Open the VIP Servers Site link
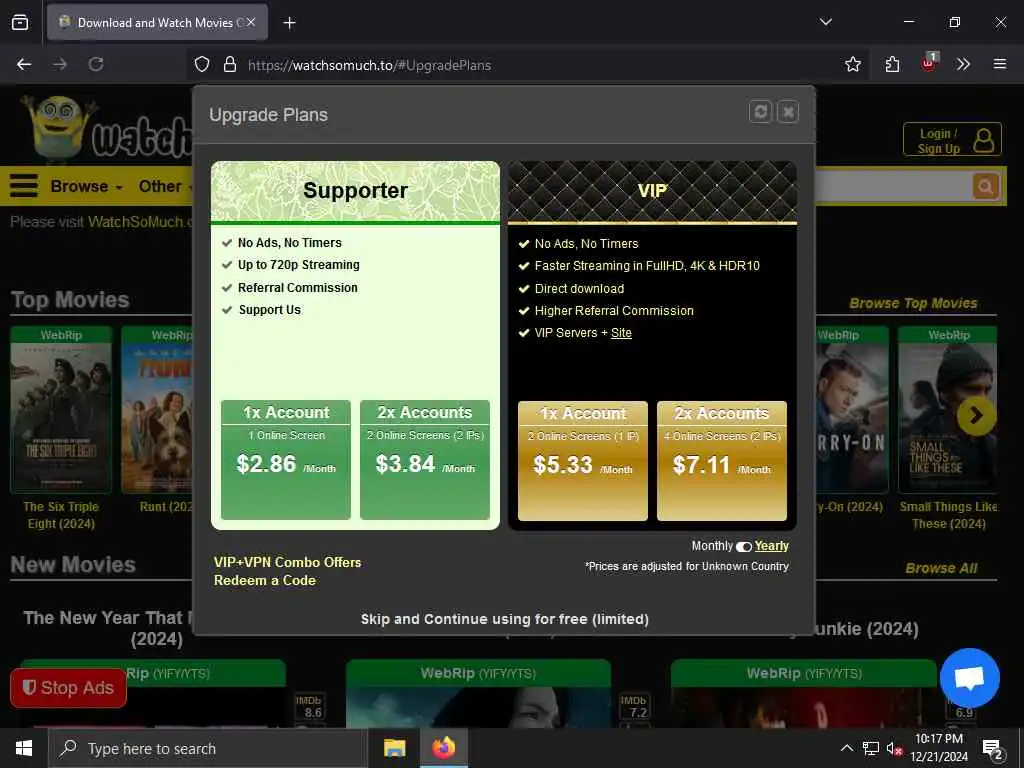Viewport: 1024px width, 768px height. click(621, 333)
